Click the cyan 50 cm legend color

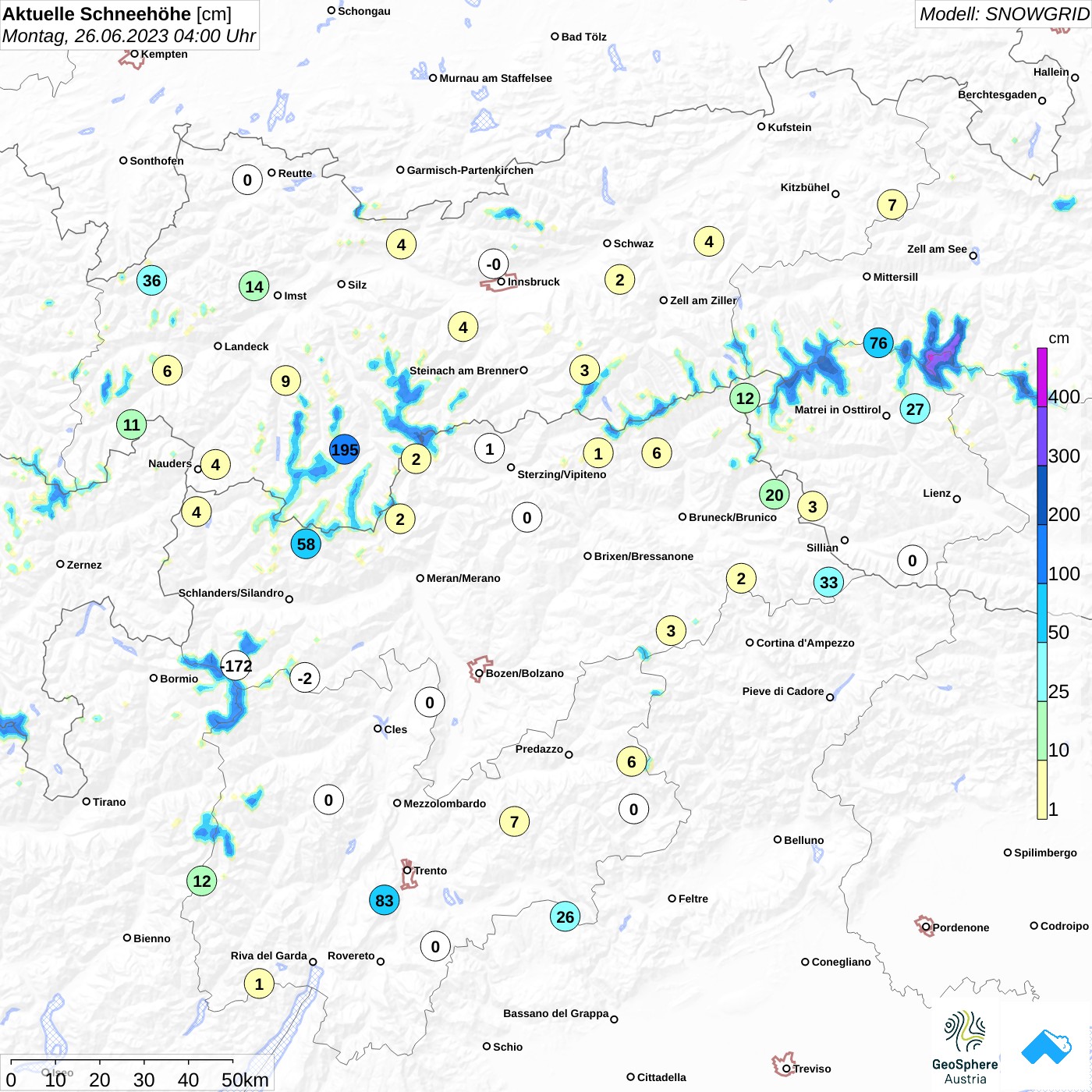pyautogui.click(x=1042, y=613)
